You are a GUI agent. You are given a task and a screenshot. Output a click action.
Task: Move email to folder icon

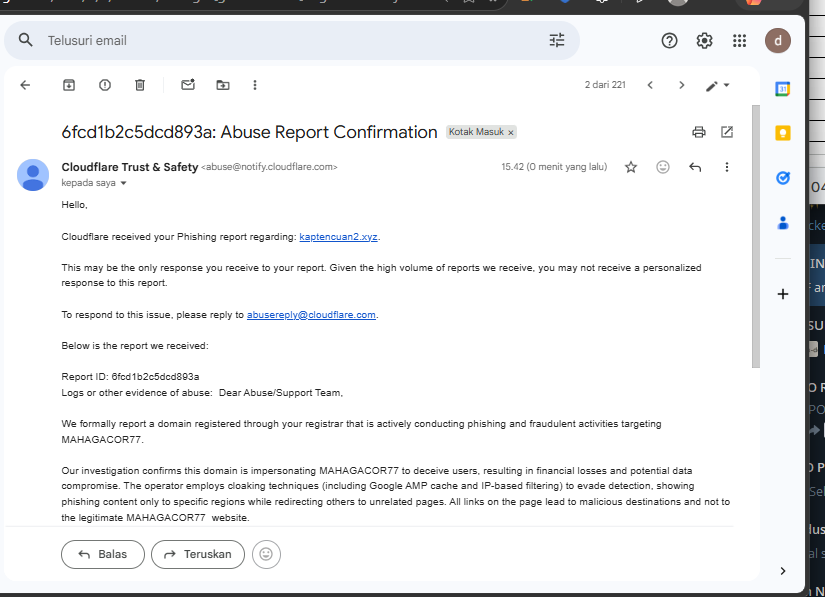tap(223, 85)
